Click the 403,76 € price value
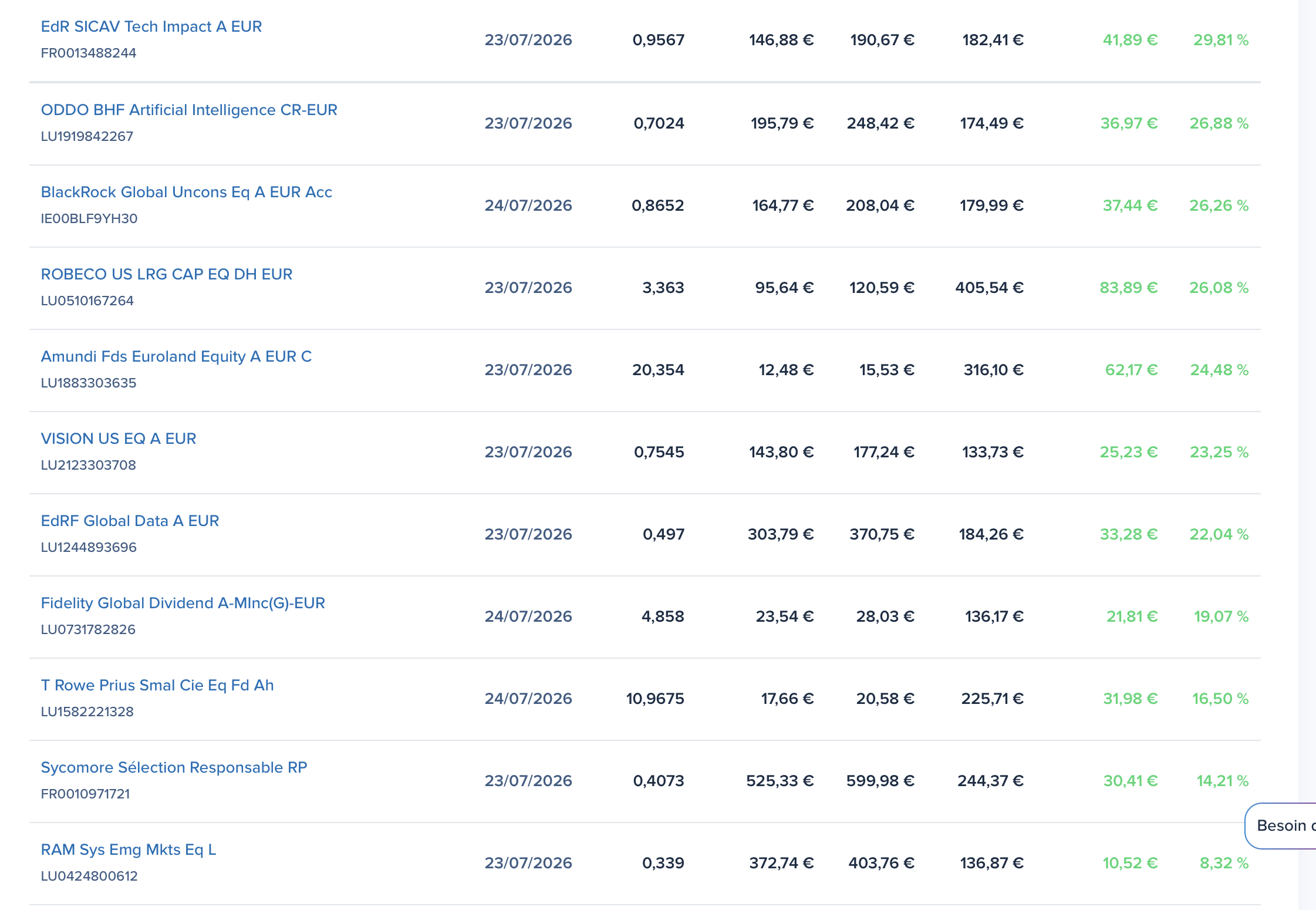 882,863
